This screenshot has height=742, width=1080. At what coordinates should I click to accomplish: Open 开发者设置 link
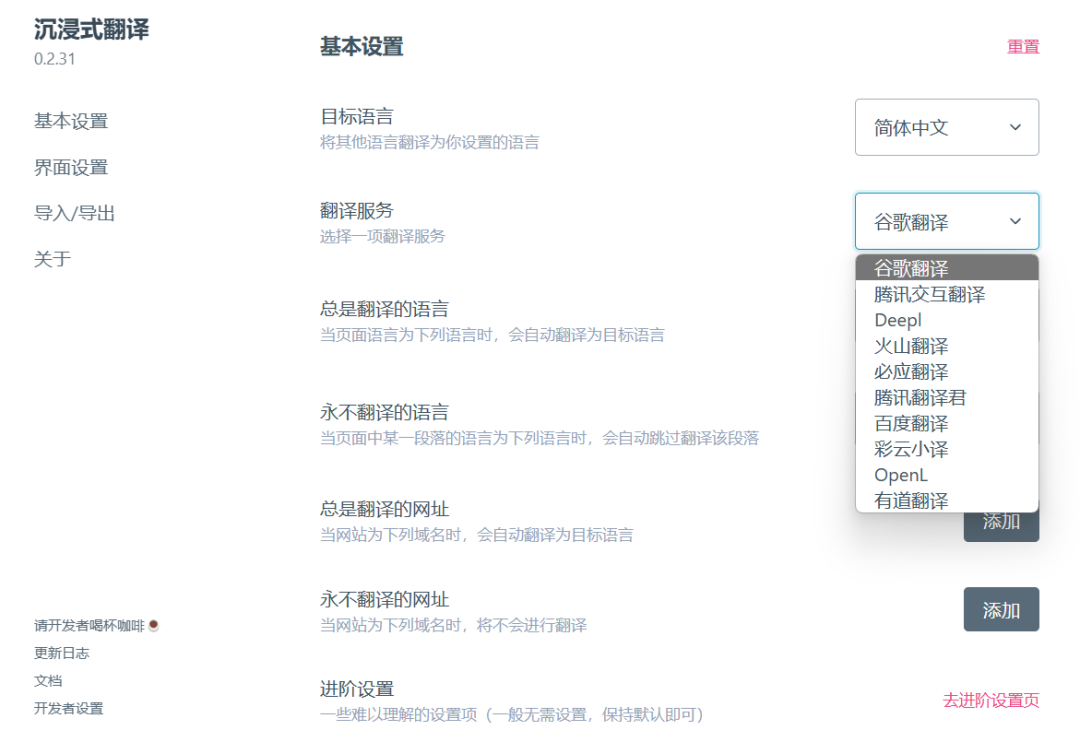pyautogui.click(x=69, y=708)
